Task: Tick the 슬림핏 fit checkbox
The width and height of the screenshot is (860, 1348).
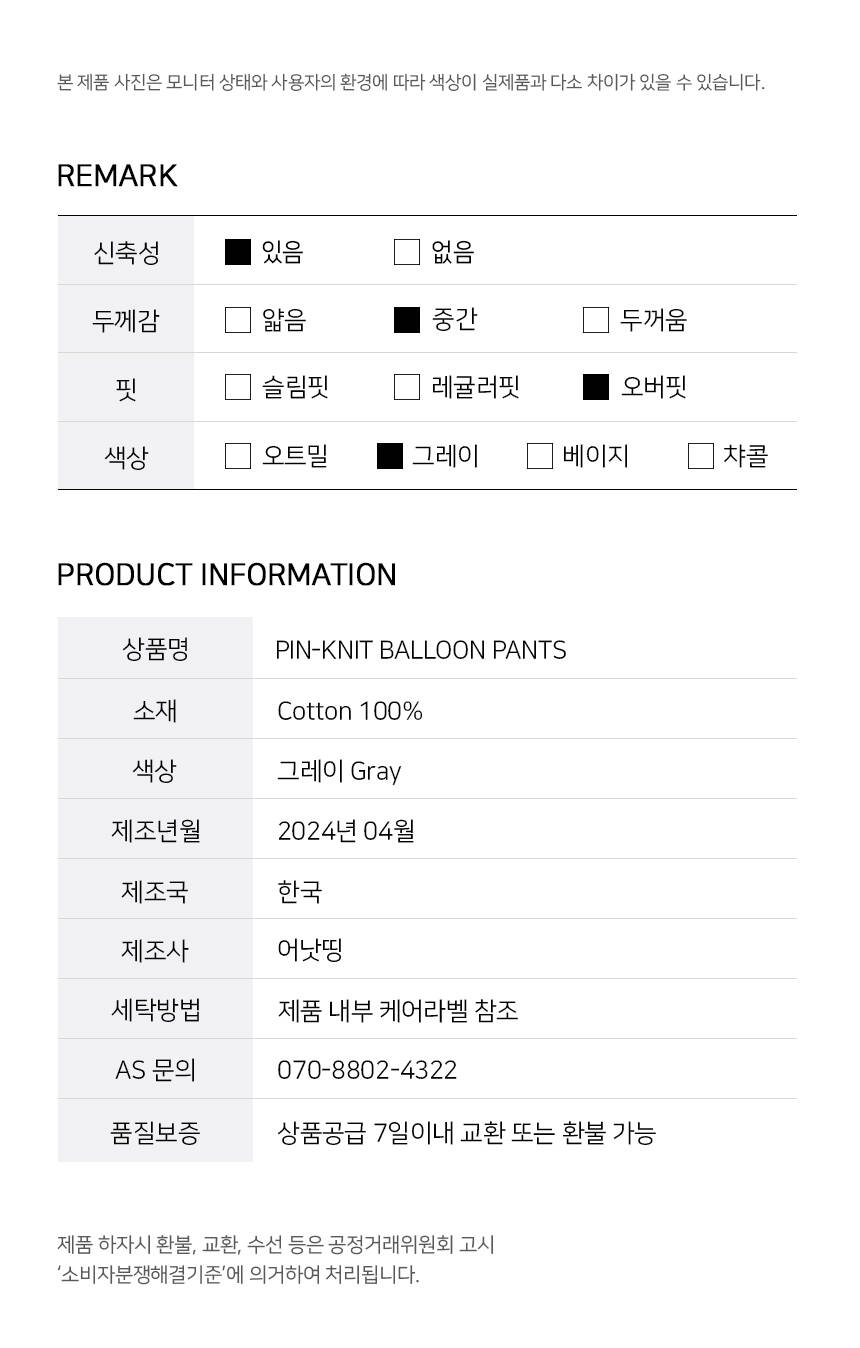Action: coord(238,387)
